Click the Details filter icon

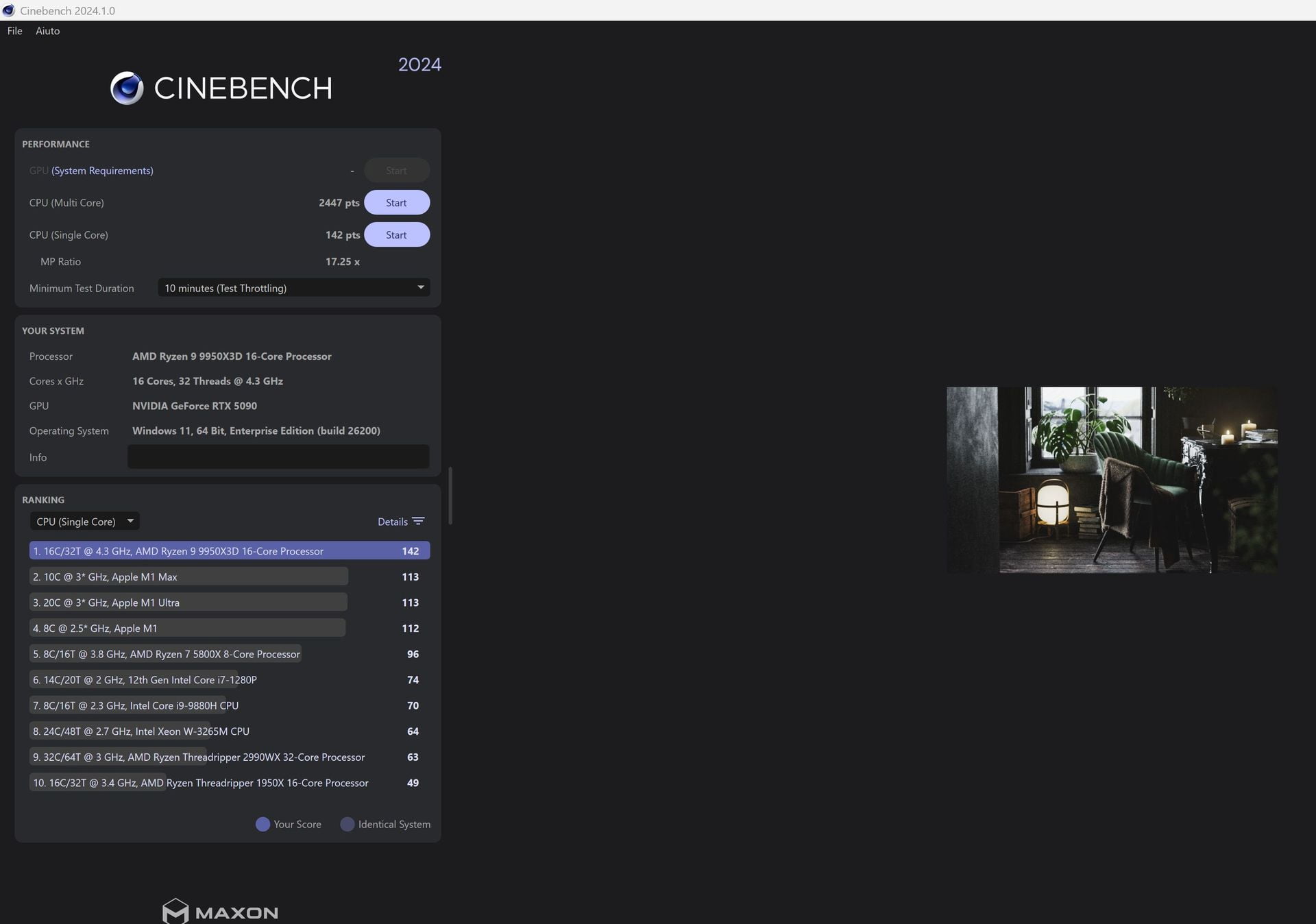418,522
